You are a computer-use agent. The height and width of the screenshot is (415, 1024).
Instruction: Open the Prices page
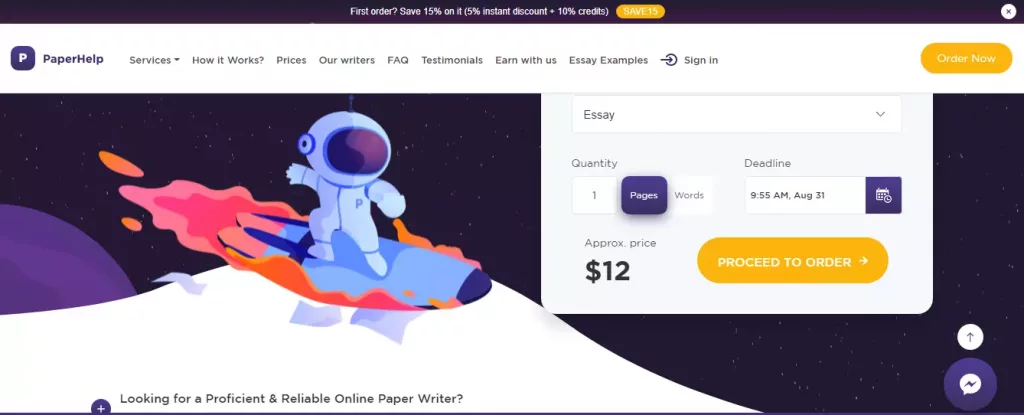pyautogui.click(x=291, y=60)
